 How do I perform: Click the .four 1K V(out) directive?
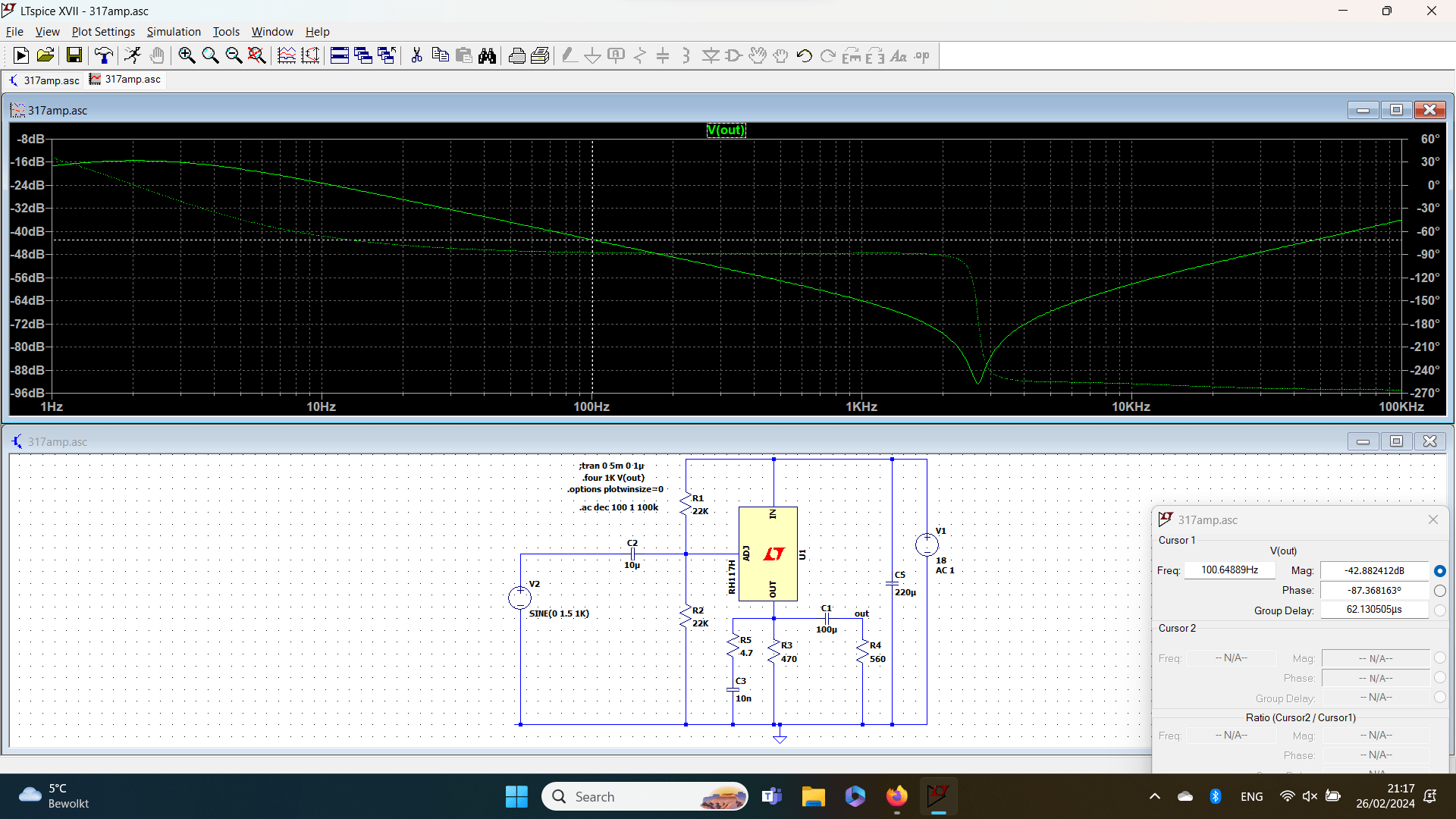pos(613,478)
